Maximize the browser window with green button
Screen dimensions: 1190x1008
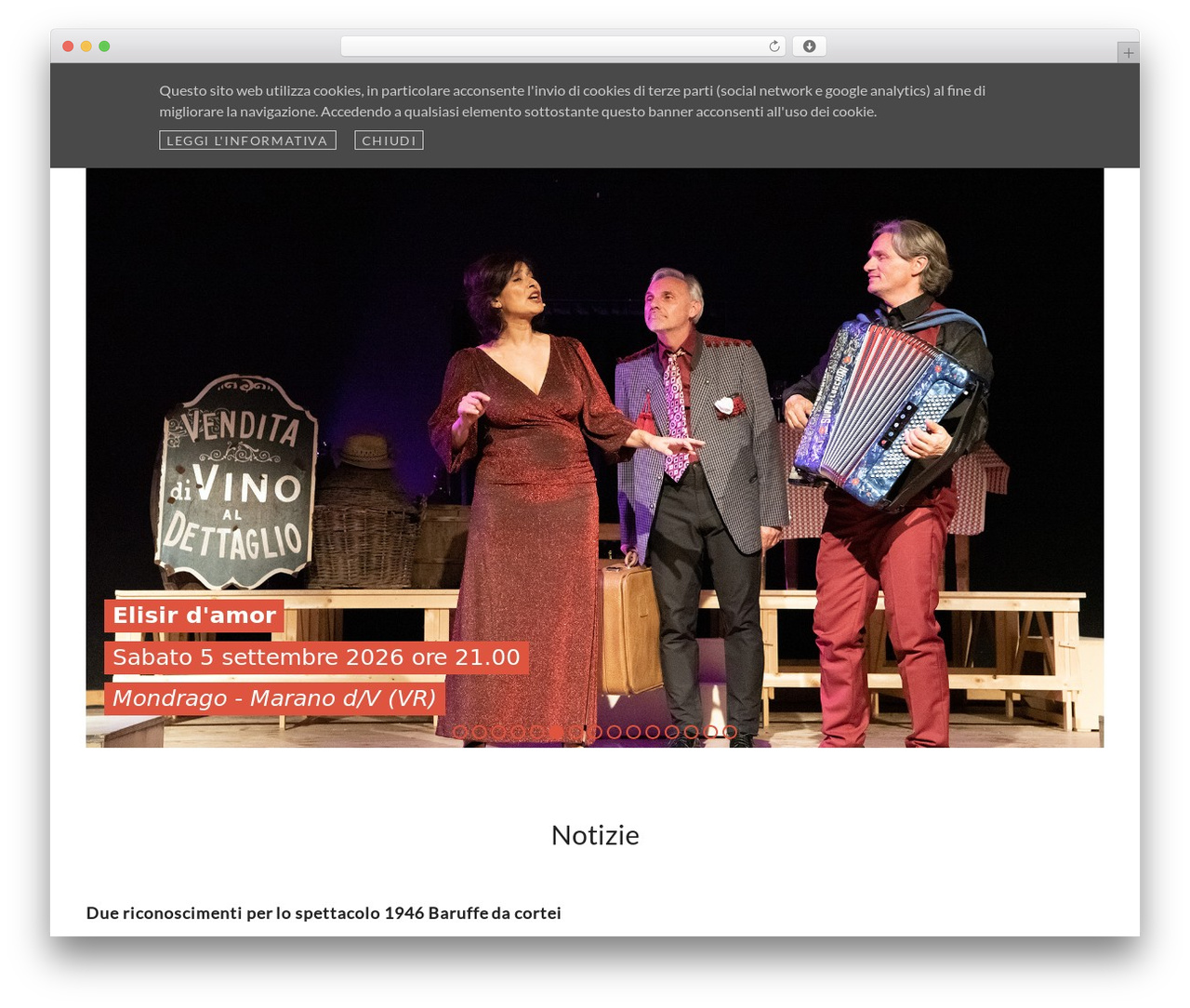point(104,46)
